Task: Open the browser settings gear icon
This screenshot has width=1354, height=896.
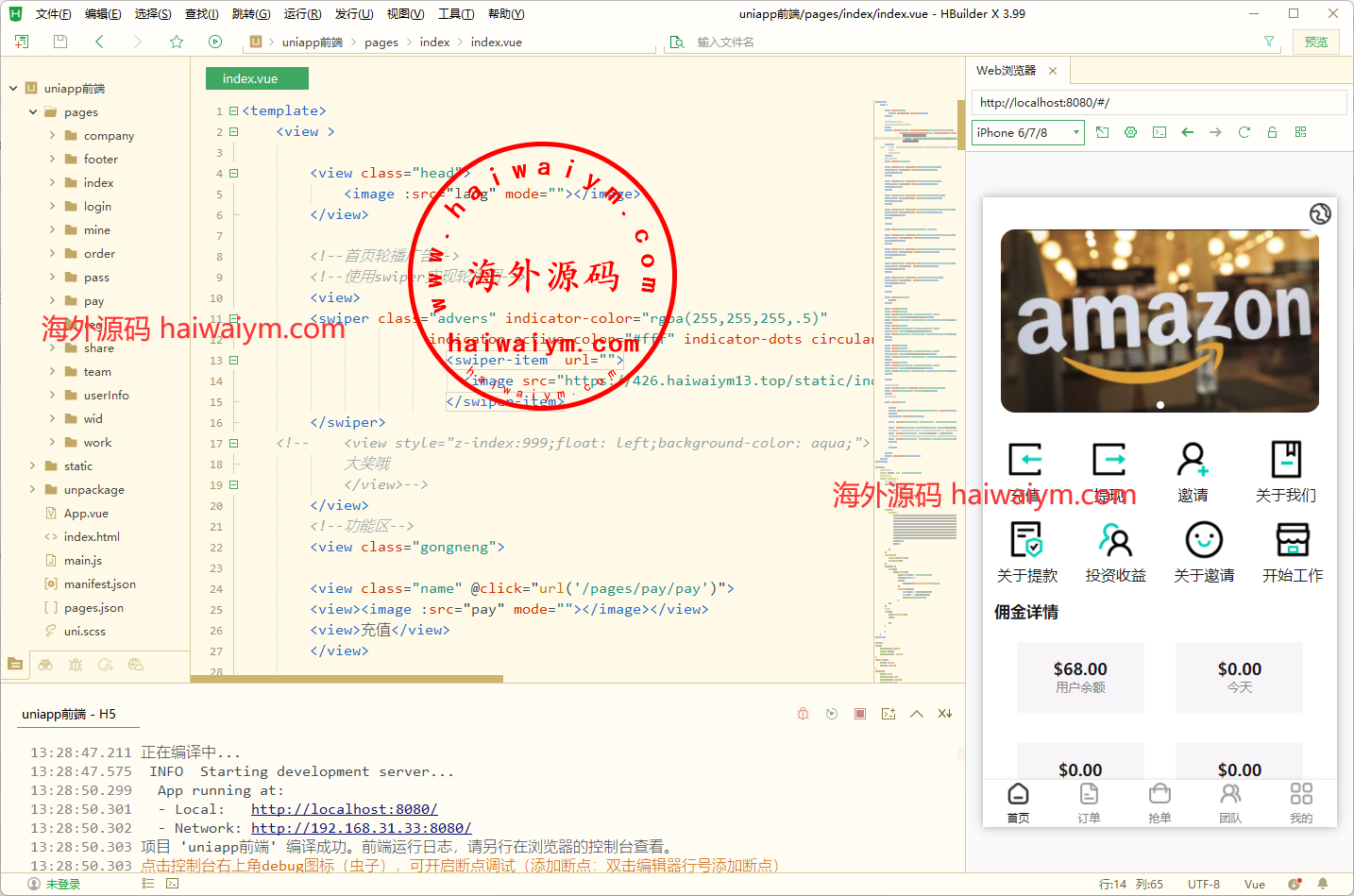Action: tap(1130, 132)
